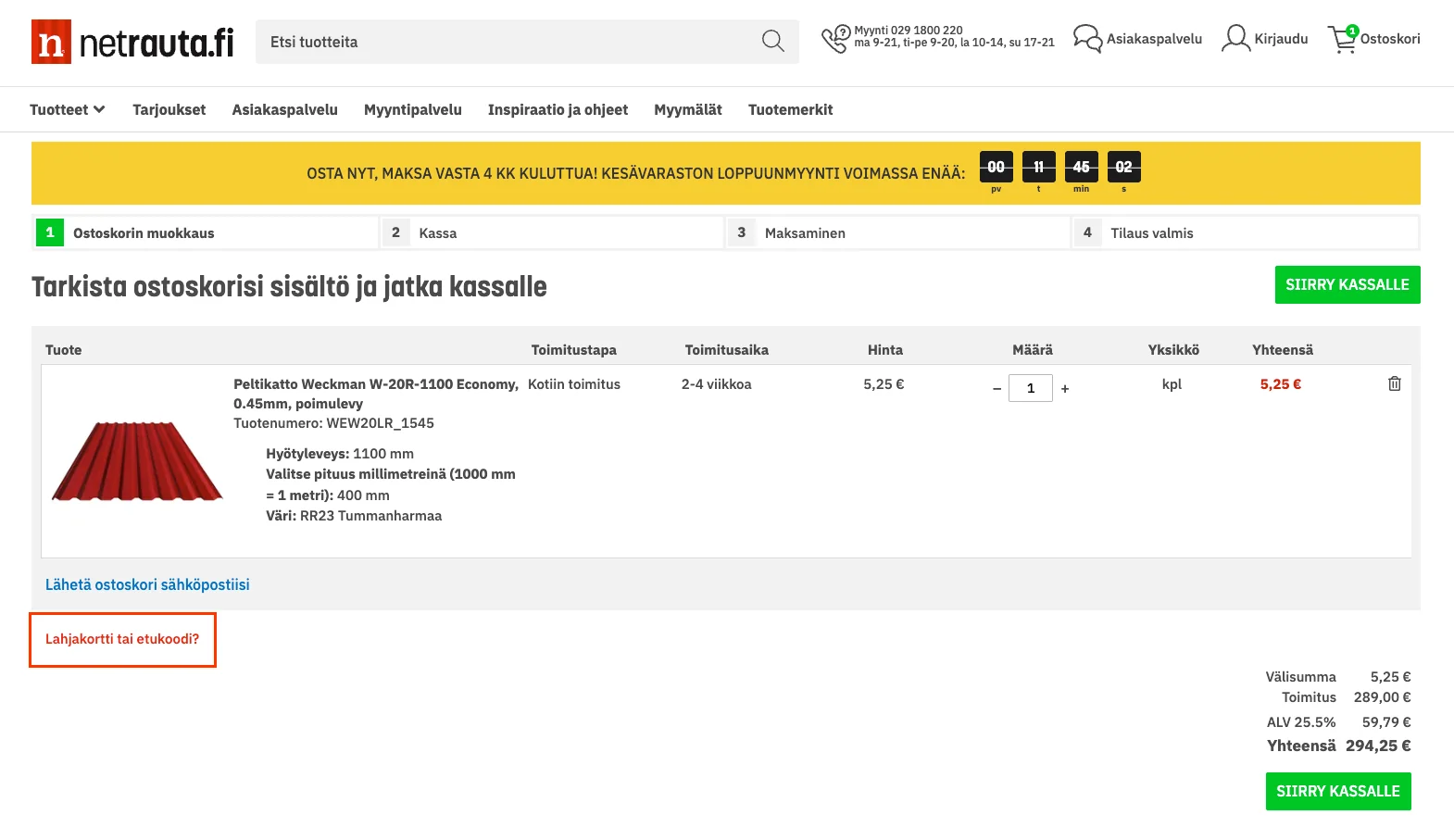Open the Lahjakortti tai etukoodi link
This screenshot has height=840, width=1454.
point(122,639)
